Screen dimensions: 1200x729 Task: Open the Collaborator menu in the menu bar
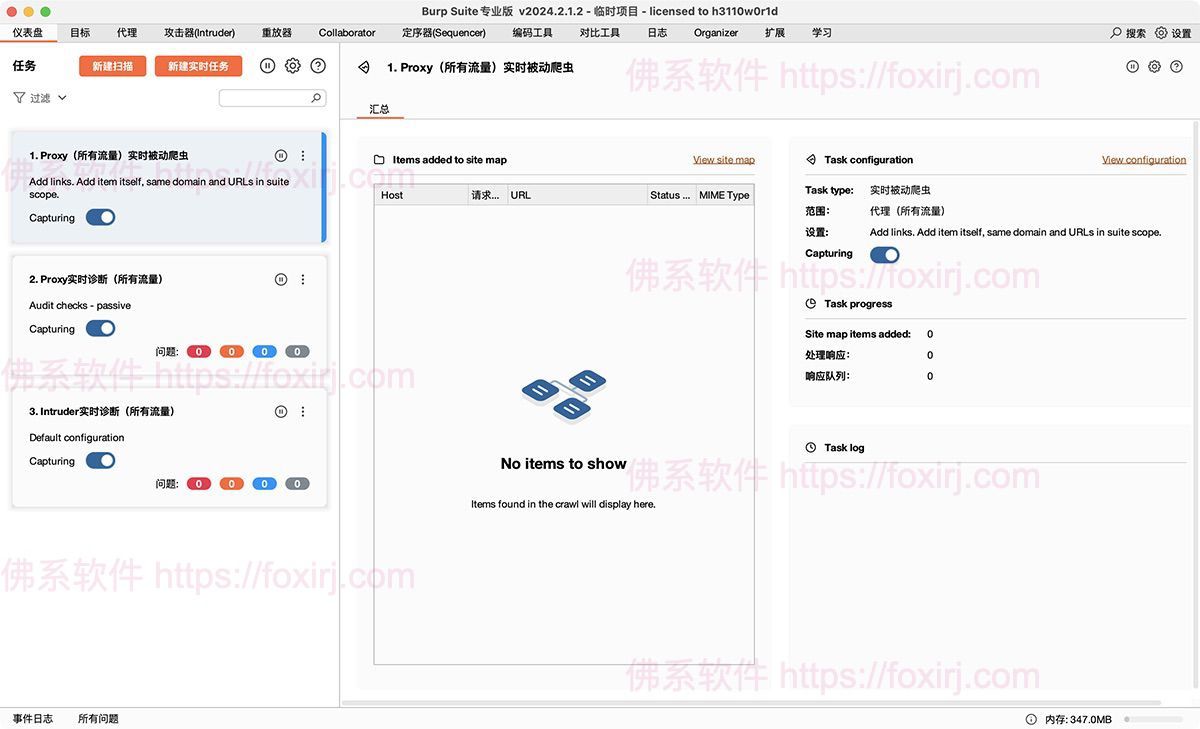point(346,32)
